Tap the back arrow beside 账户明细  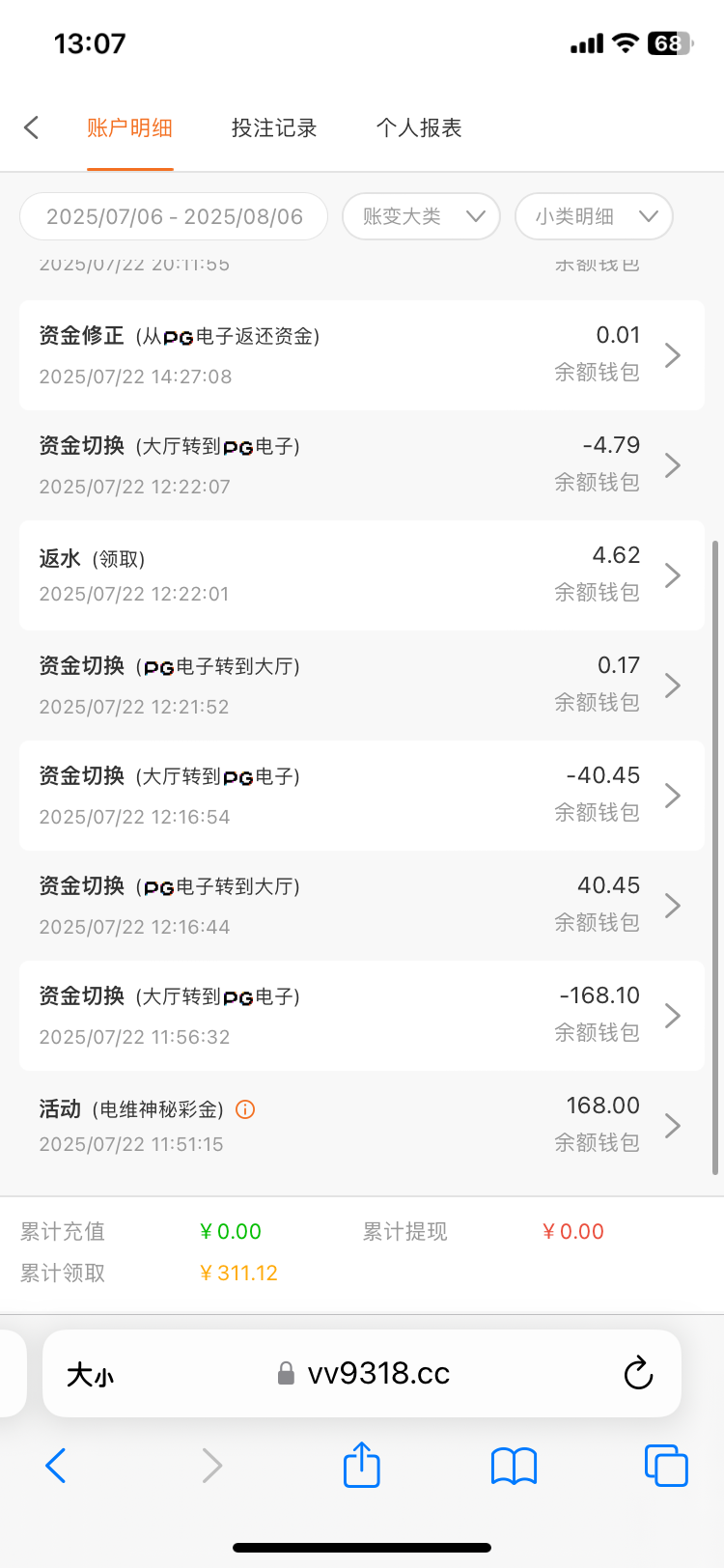click(x=32, y=127)
